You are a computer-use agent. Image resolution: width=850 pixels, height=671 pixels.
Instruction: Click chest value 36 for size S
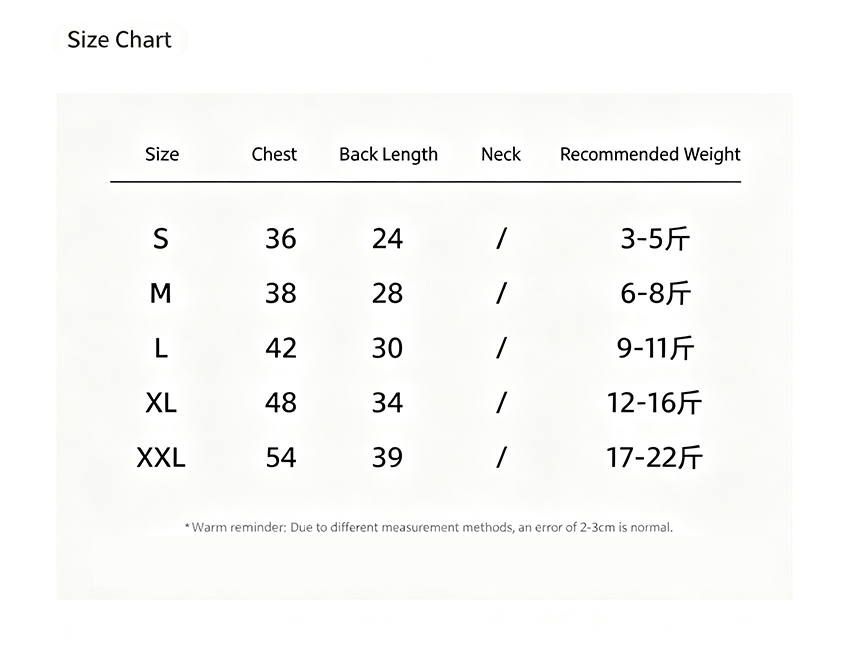coord(281,238)
